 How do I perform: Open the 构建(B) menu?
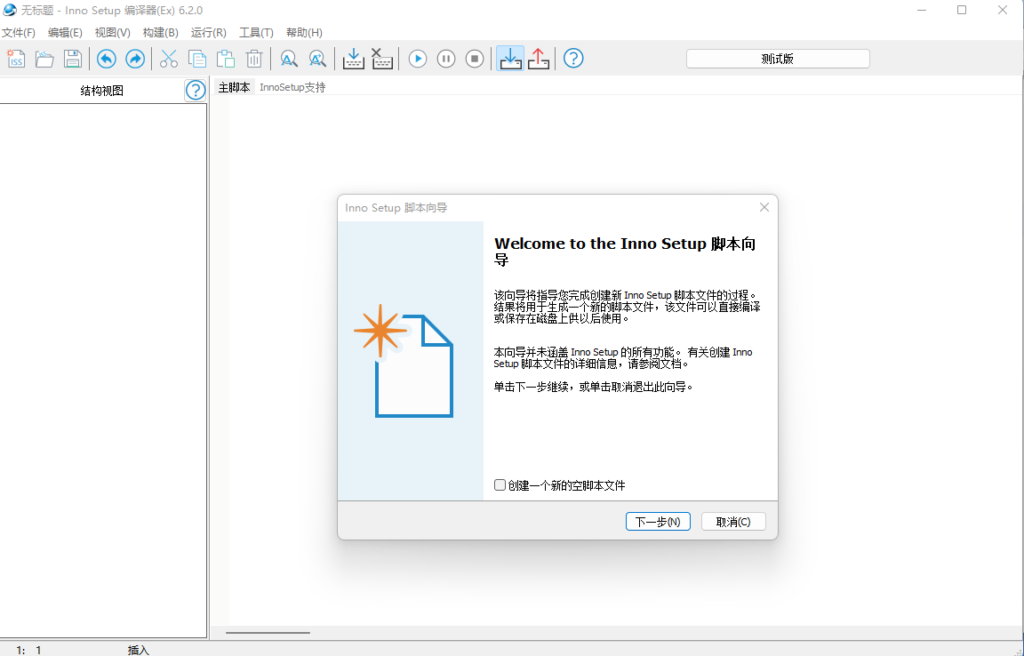pos(160,32)
